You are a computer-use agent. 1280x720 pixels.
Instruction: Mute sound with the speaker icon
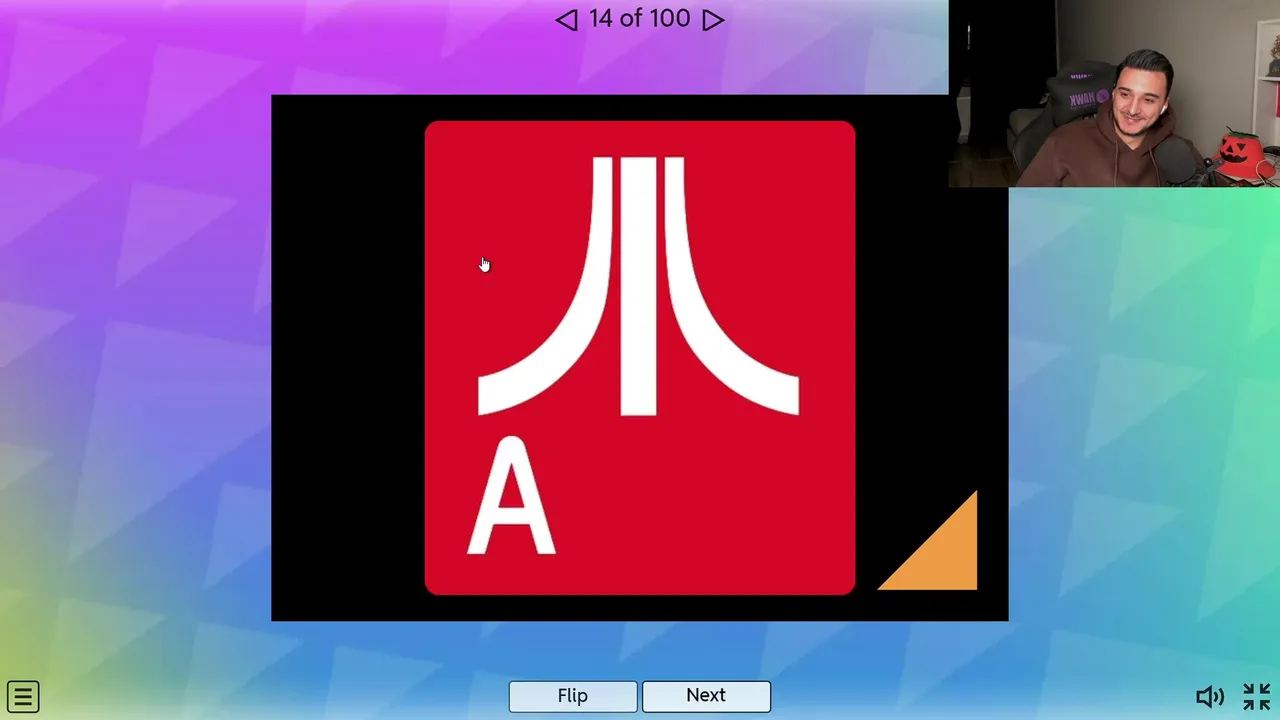[x=1210, y=697]
